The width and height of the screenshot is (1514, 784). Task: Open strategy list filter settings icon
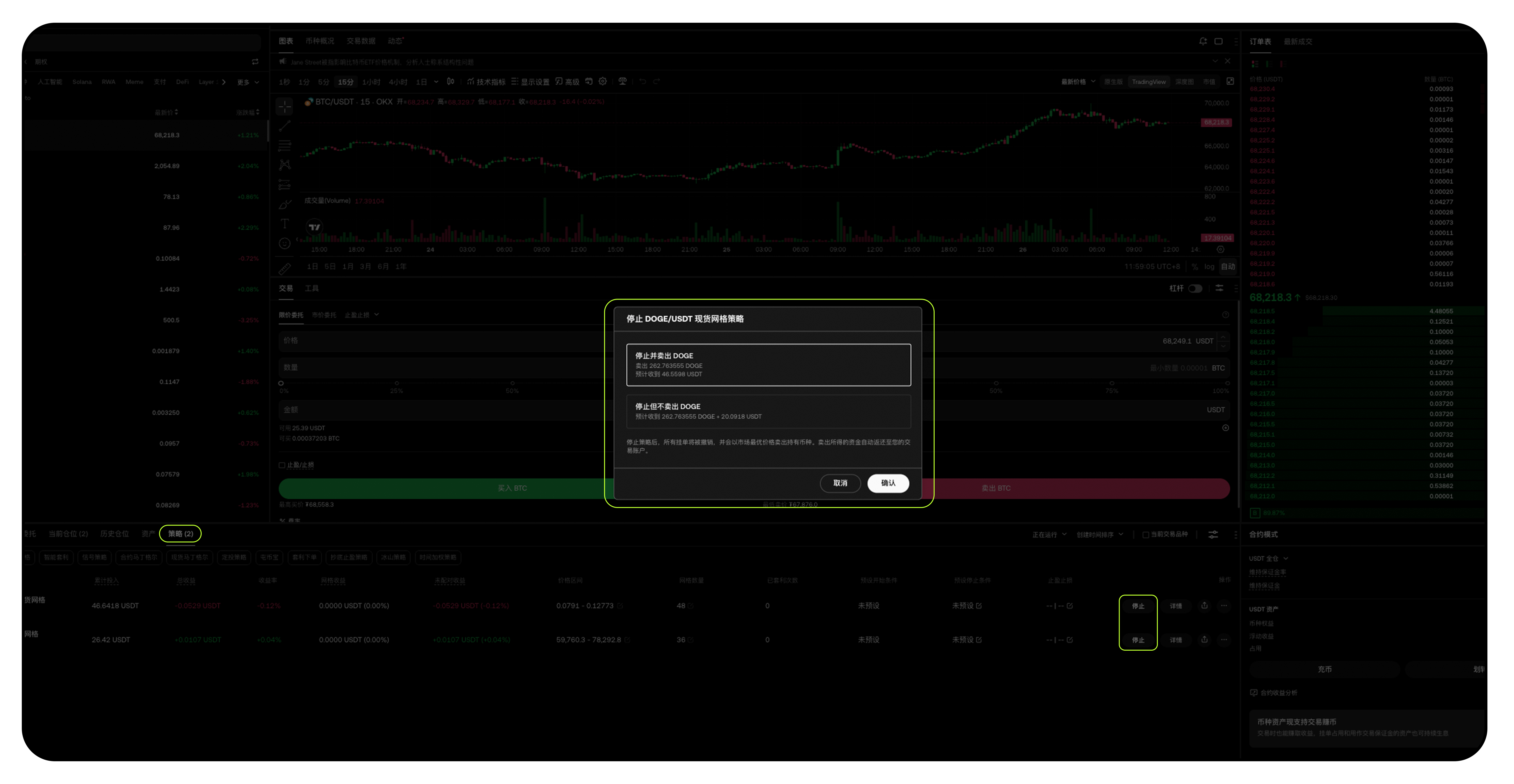[x=1213, y=534]
